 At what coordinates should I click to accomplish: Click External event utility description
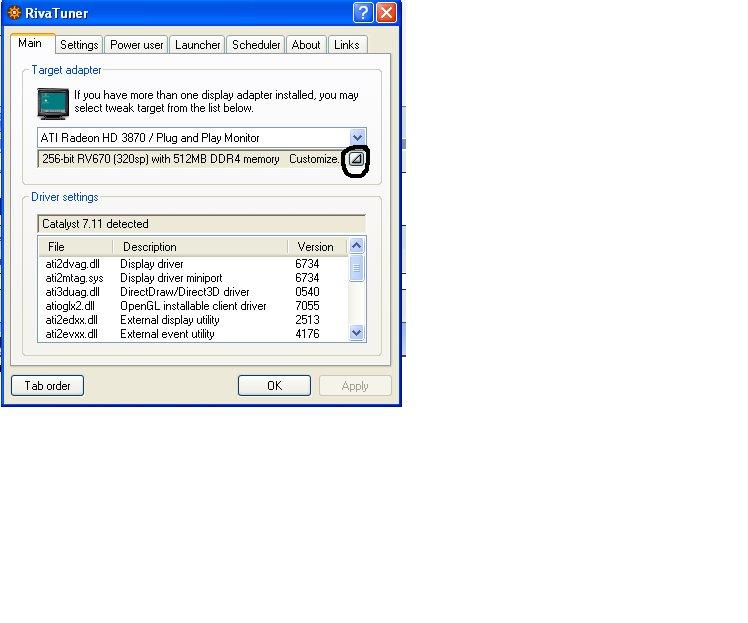(x=167, y=334)
